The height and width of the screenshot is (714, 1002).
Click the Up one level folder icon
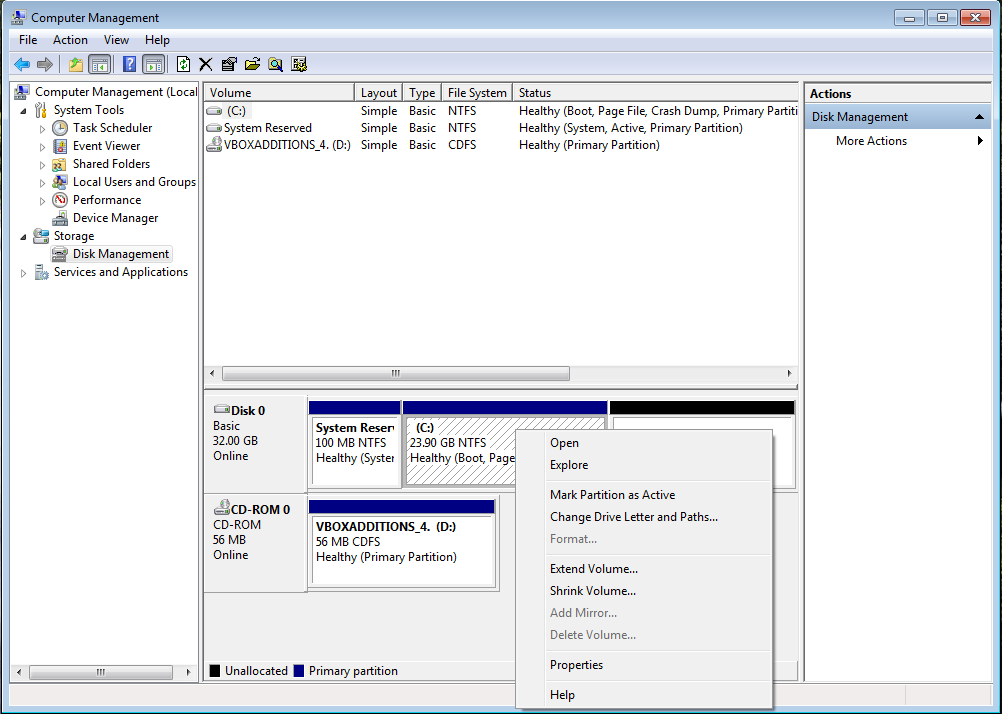76,64
